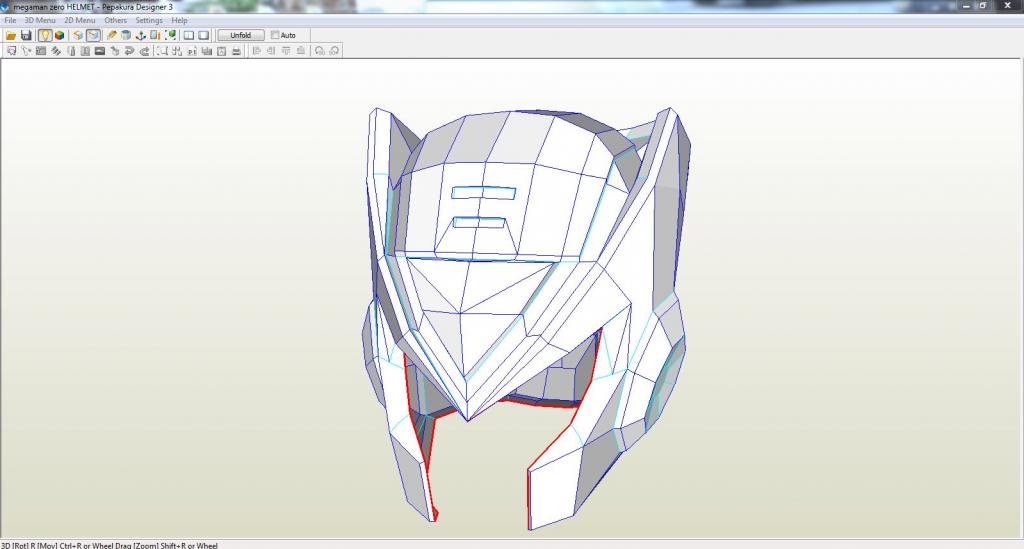The height and width of the screenshot is (549, 1024).
Task: Click the dashed selection rectangle icon
Action: [x=163, y=51]
